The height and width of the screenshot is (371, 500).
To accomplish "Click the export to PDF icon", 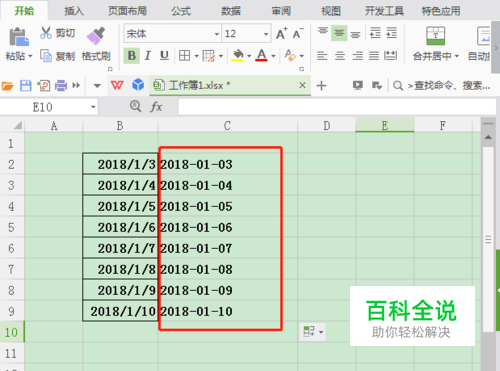I will [x=44, y=86].
